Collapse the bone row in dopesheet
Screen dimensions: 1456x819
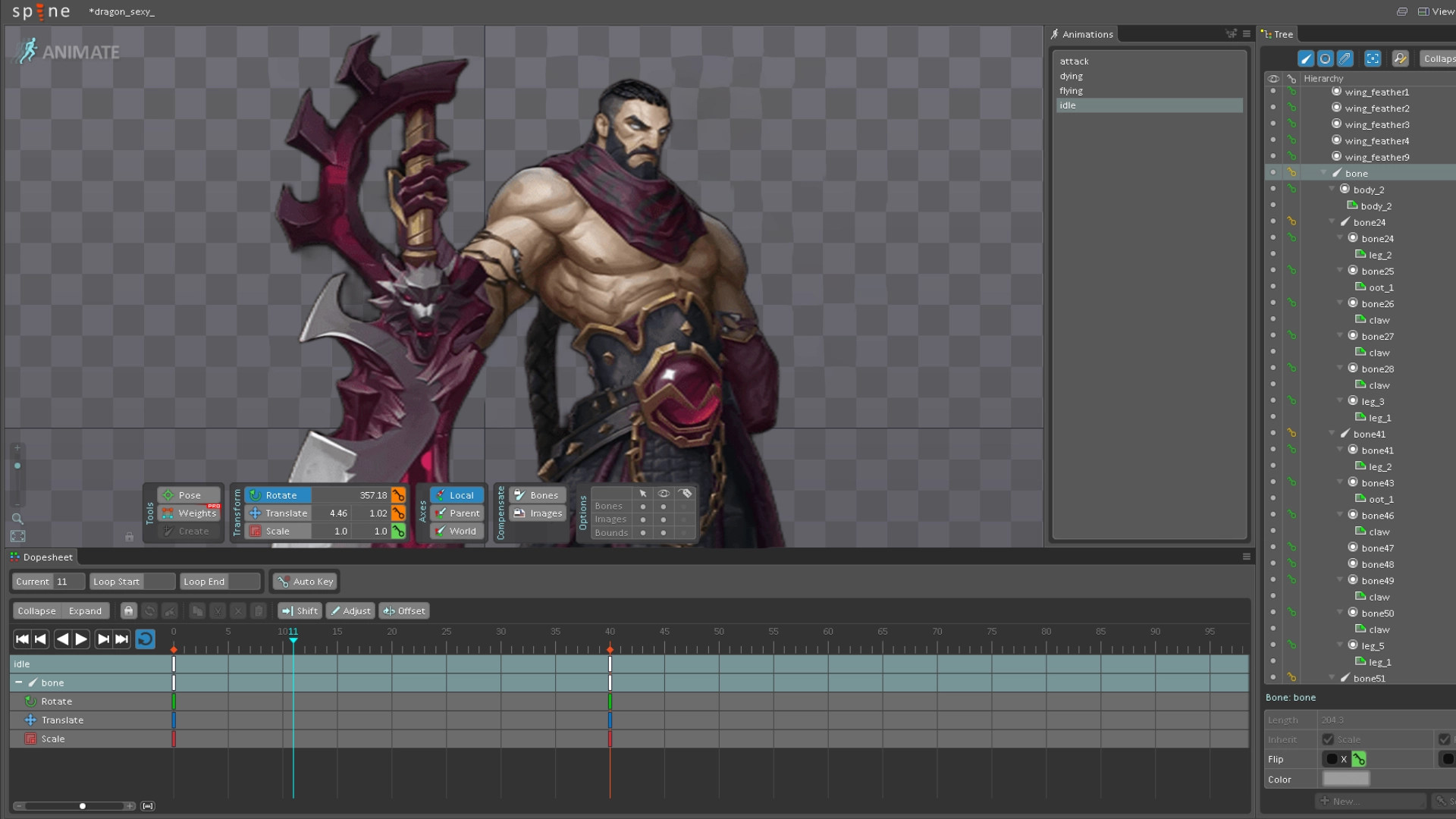coord(18,682)
